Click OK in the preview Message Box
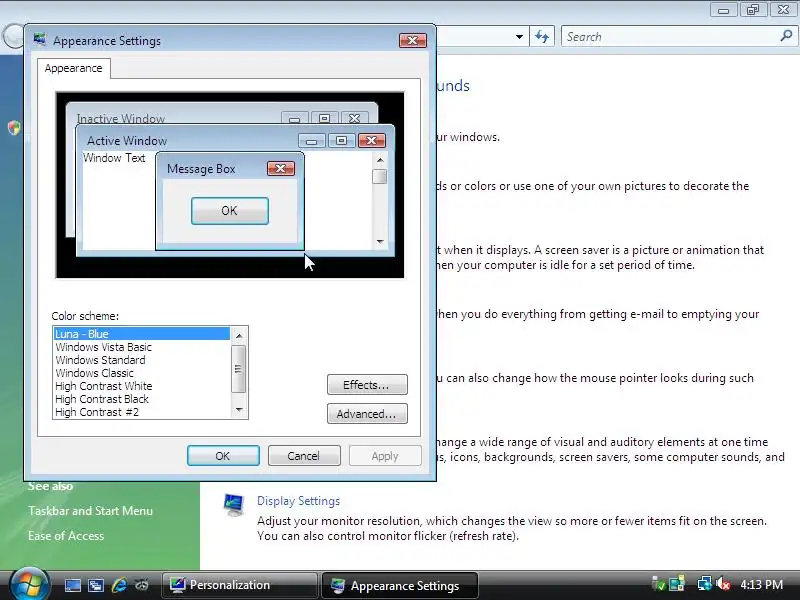Image resolution: width=800 pixels, height=600 pixels. pos(230,211)
